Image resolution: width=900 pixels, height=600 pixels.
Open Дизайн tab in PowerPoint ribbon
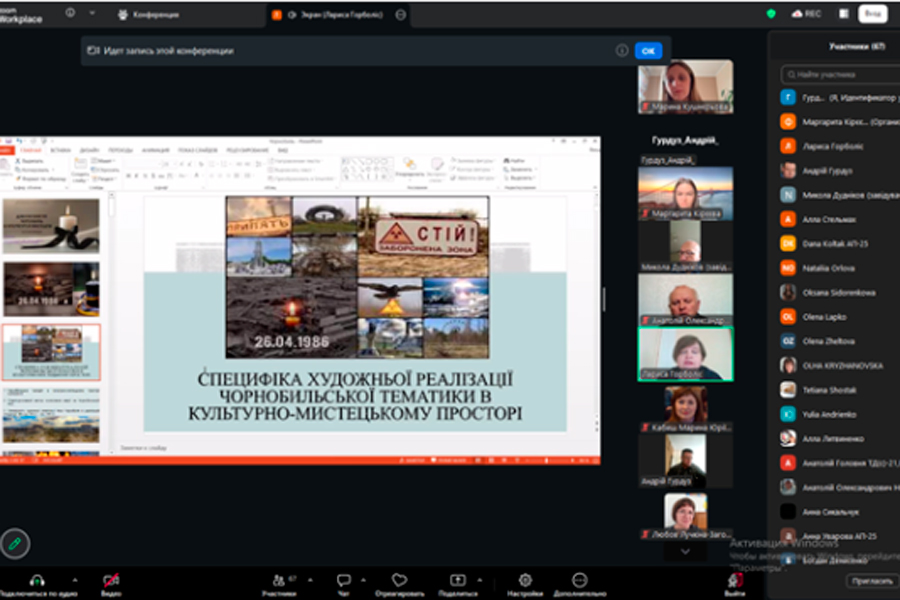pos(90,150)
